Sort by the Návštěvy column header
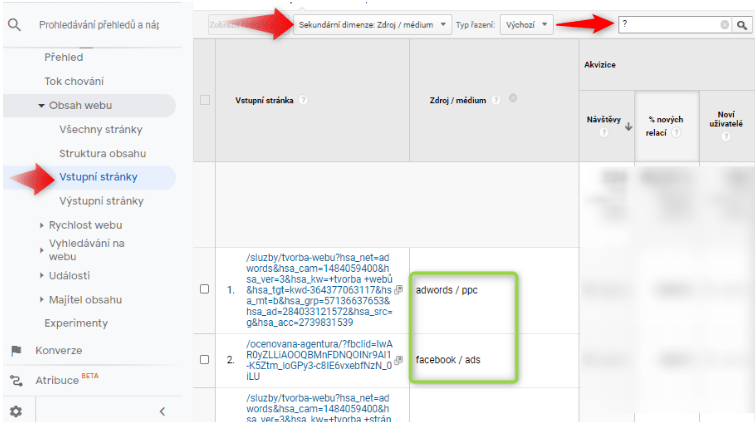756x441 pixels. pos(604,120)
